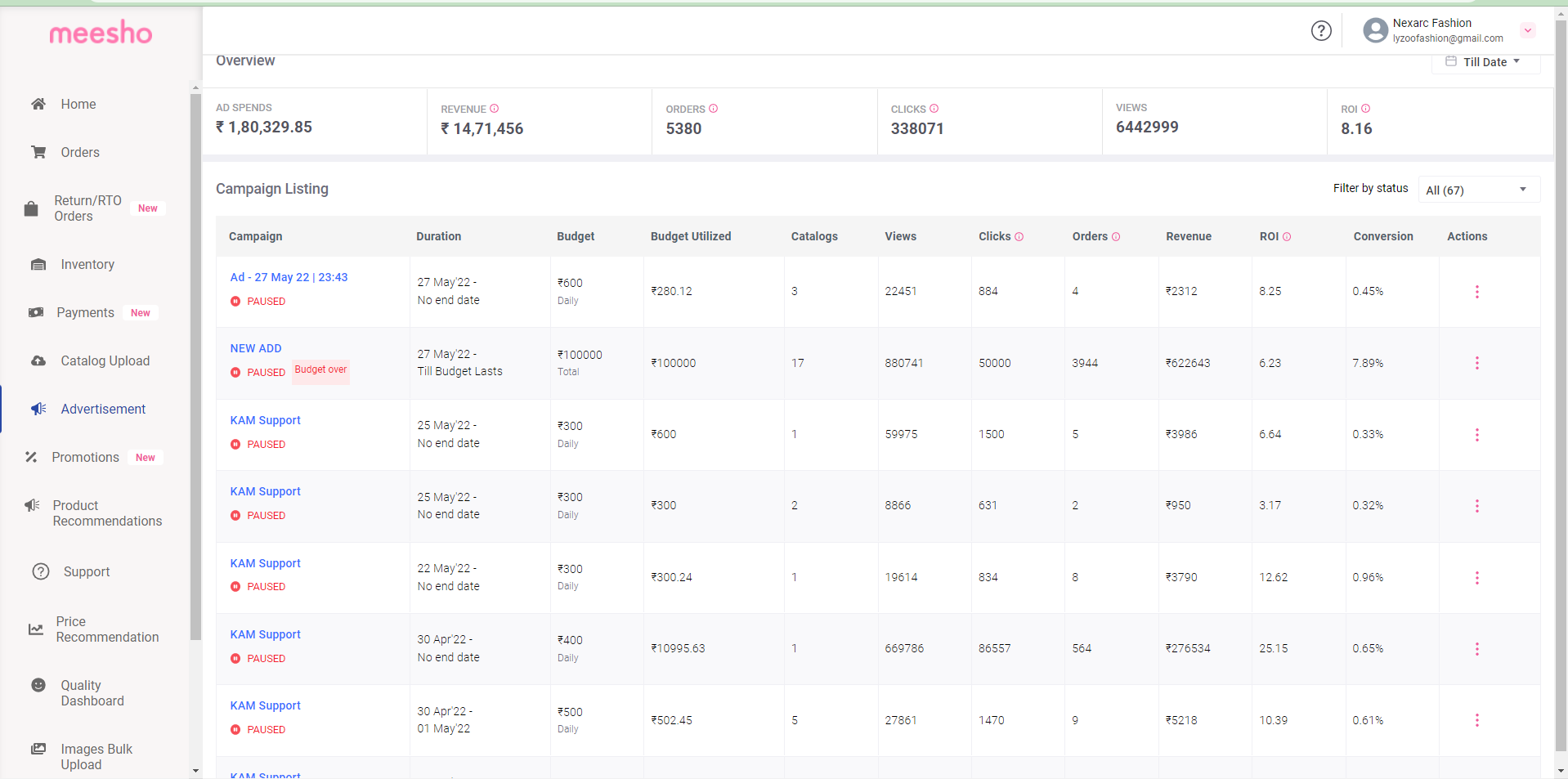
Task: Open the Ad - 27 May 22 | 23:43 campaign
Action: 289,277
